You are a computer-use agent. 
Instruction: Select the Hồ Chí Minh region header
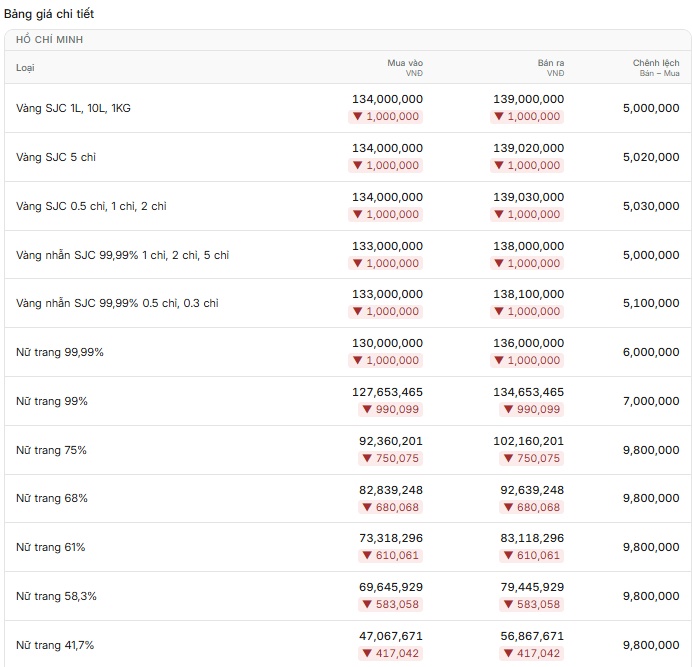pos(49,40)
